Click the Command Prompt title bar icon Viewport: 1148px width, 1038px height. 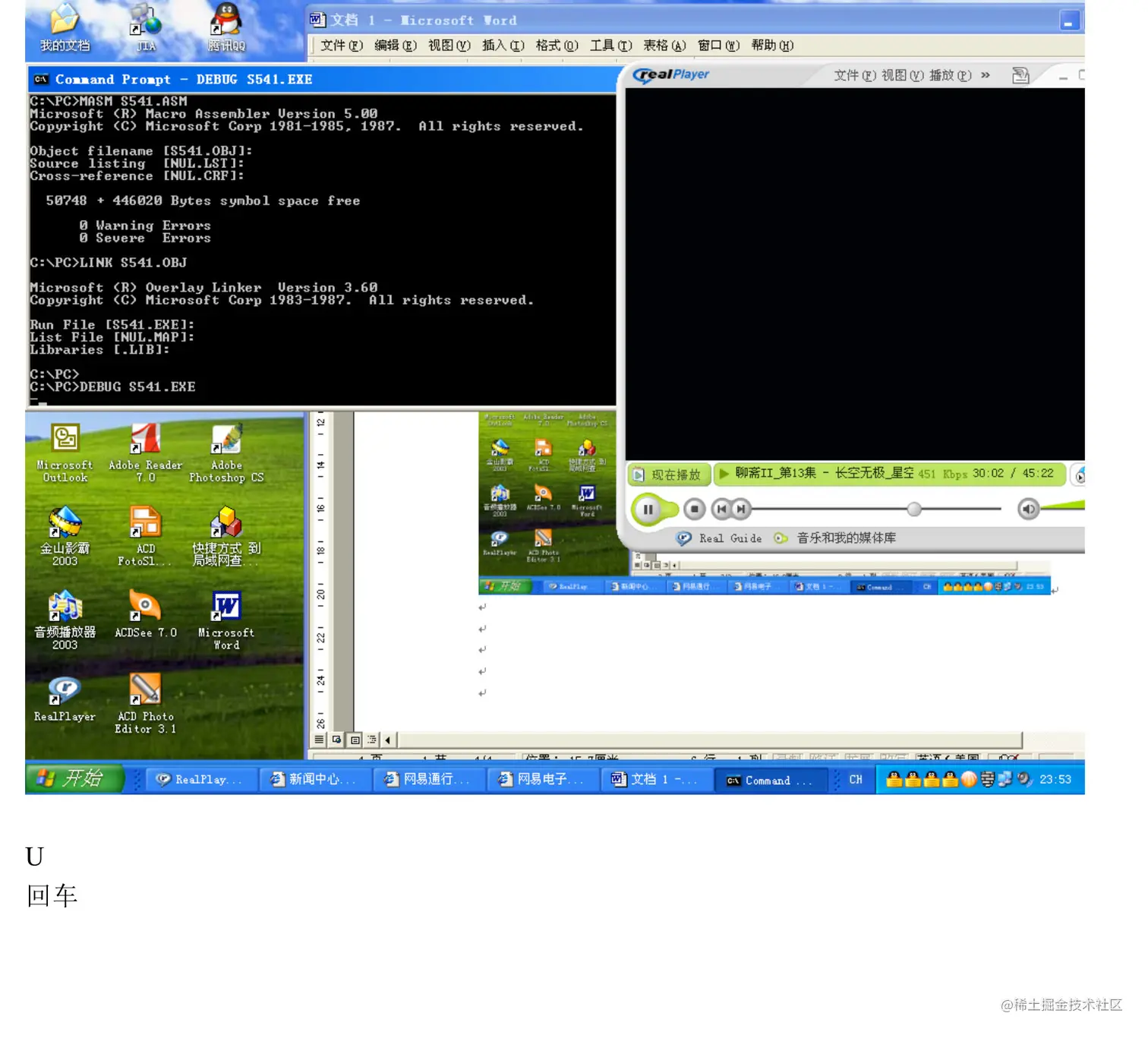pos(42,80)
